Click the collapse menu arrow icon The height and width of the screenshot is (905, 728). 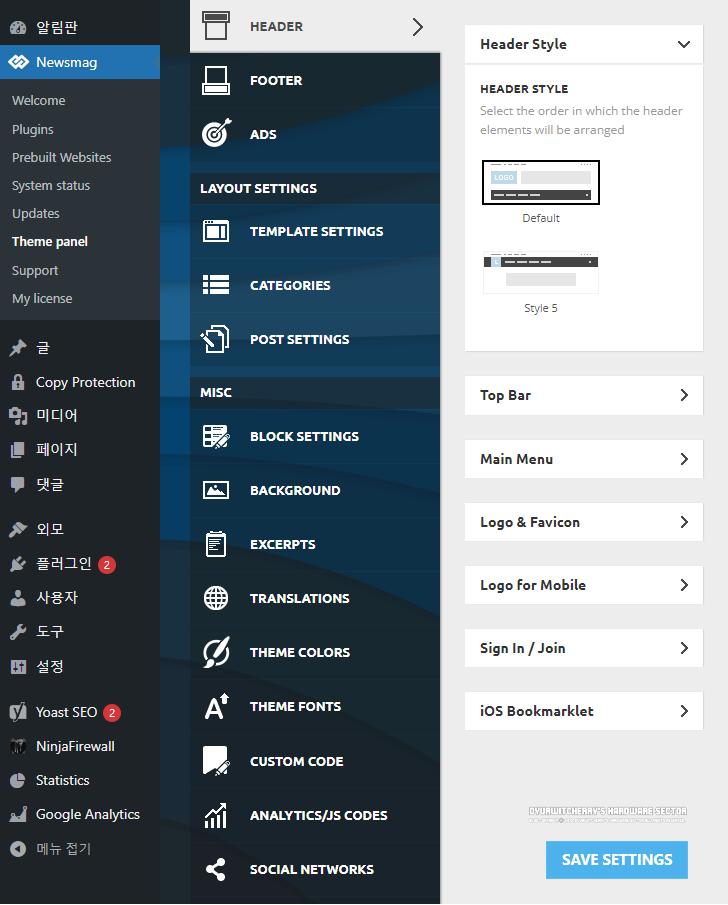[x=18, y=848]
